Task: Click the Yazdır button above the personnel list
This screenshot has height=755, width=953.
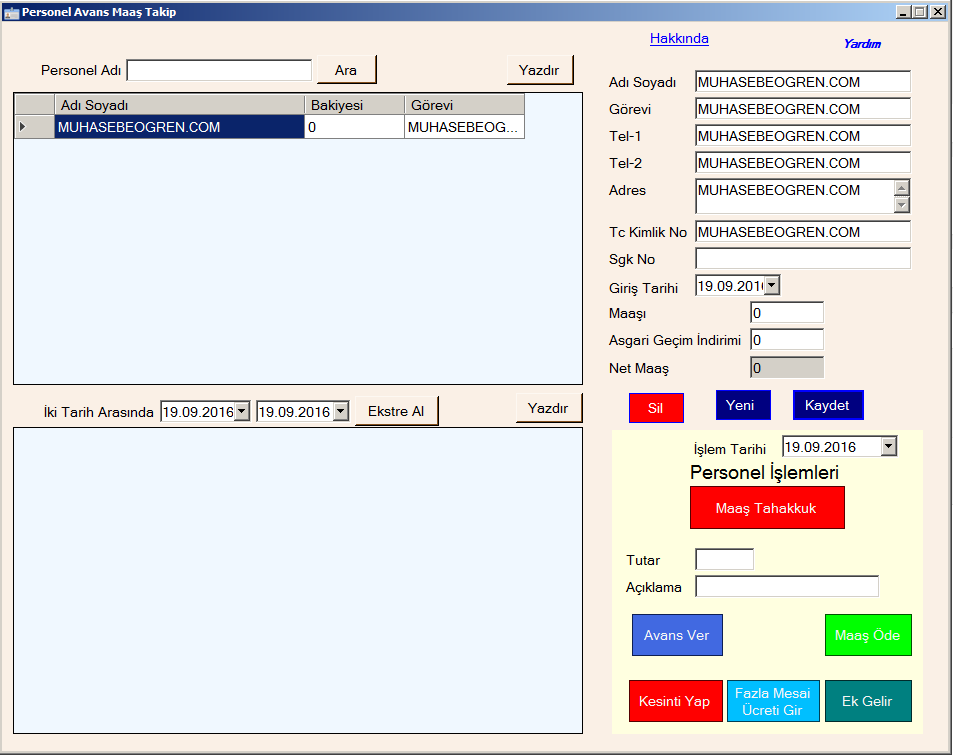Action: [540, 70]
